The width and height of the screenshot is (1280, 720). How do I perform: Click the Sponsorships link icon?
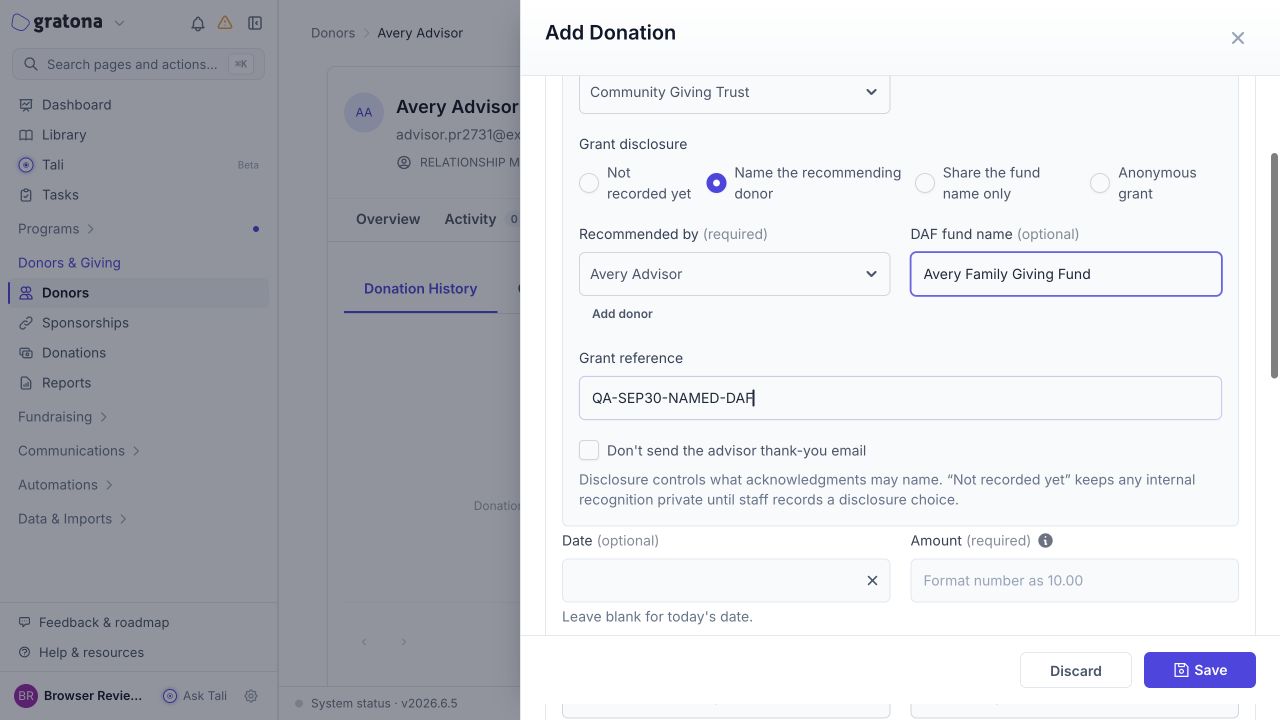(x=26, y=323)
